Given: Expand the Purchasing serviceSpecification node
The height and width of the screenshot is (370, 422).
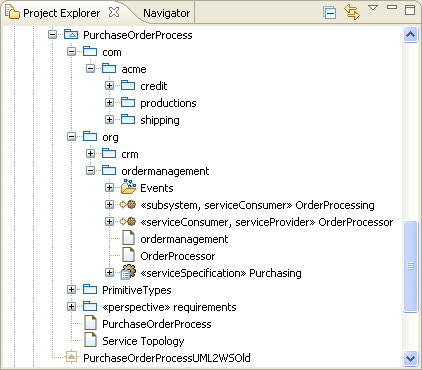Looking at the screenshot, I should tap(110, 272).
